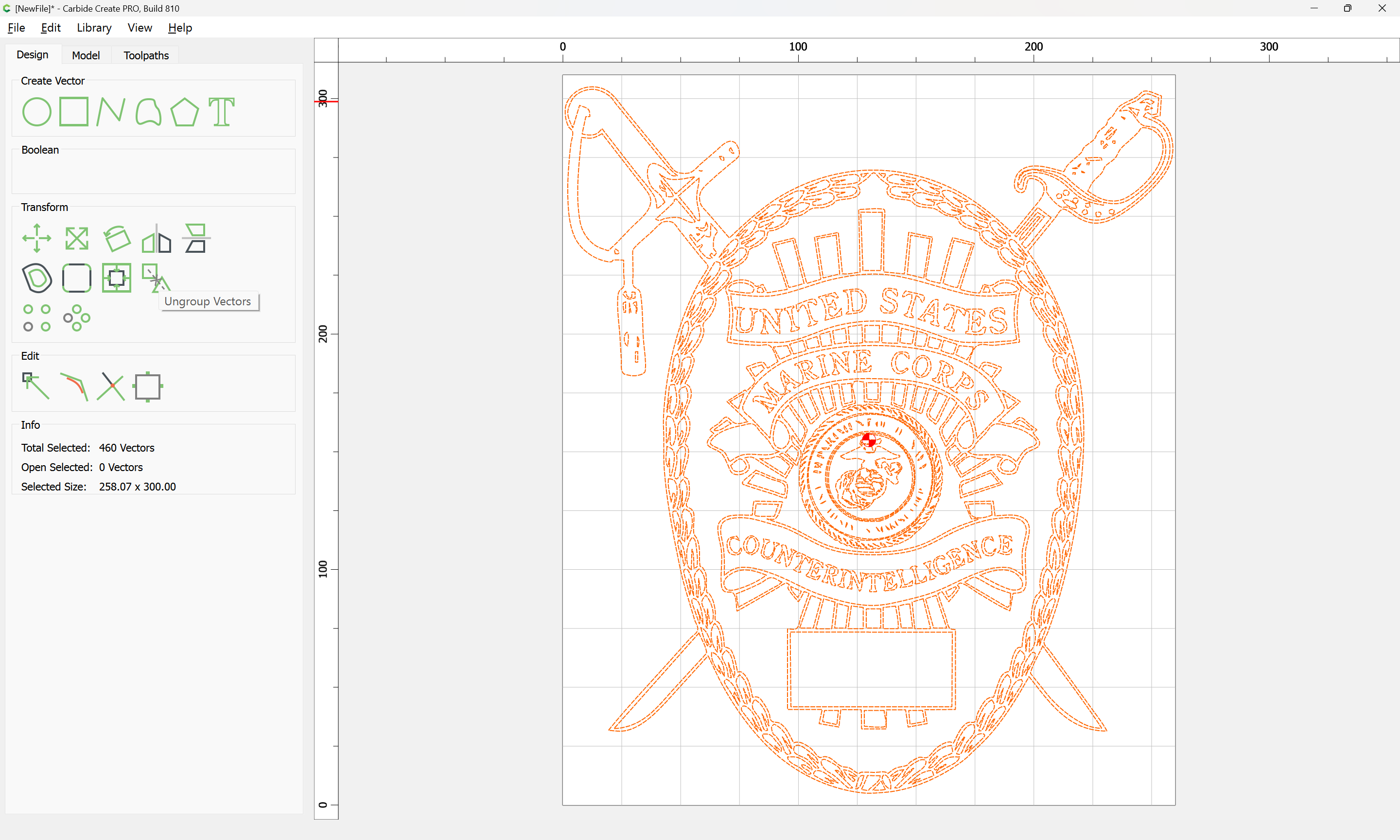Select the Rectangle vector tool
1400x840 pixels.
pos(74,111)
